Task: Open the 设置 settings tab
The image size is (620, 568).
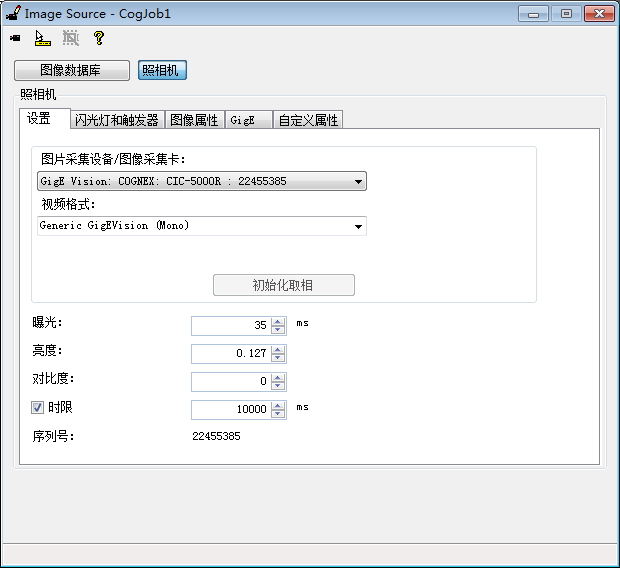Action: click(x=45, y=119)
